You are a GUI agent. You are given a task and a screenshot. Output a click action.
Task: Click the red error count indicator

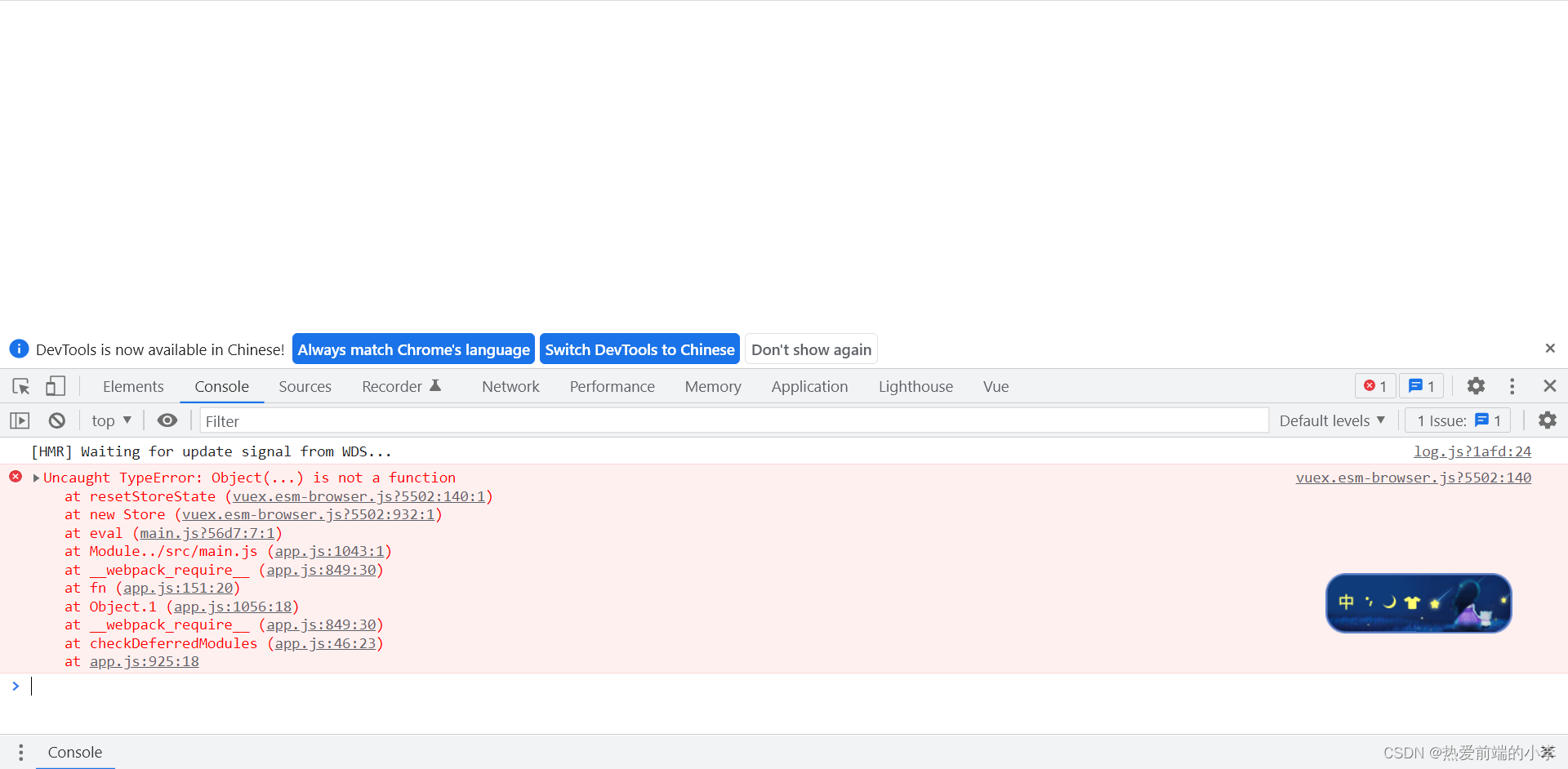[1375, 386]
